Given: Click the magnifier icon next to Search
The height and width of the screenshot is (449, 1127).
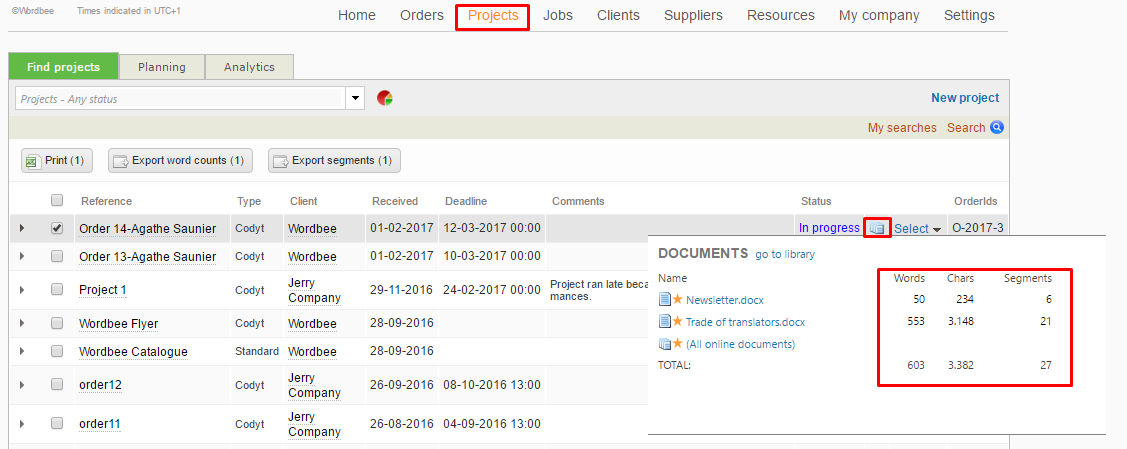Looking at the screenshot, I should [x=996, y=128].
